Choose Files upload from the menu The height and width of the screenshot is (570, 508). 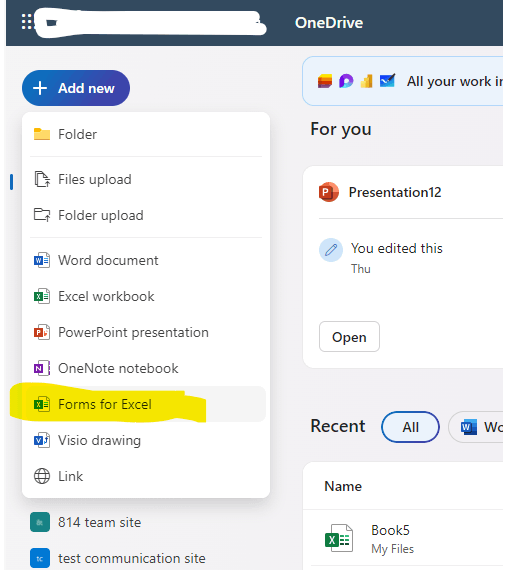click(145, 179)
